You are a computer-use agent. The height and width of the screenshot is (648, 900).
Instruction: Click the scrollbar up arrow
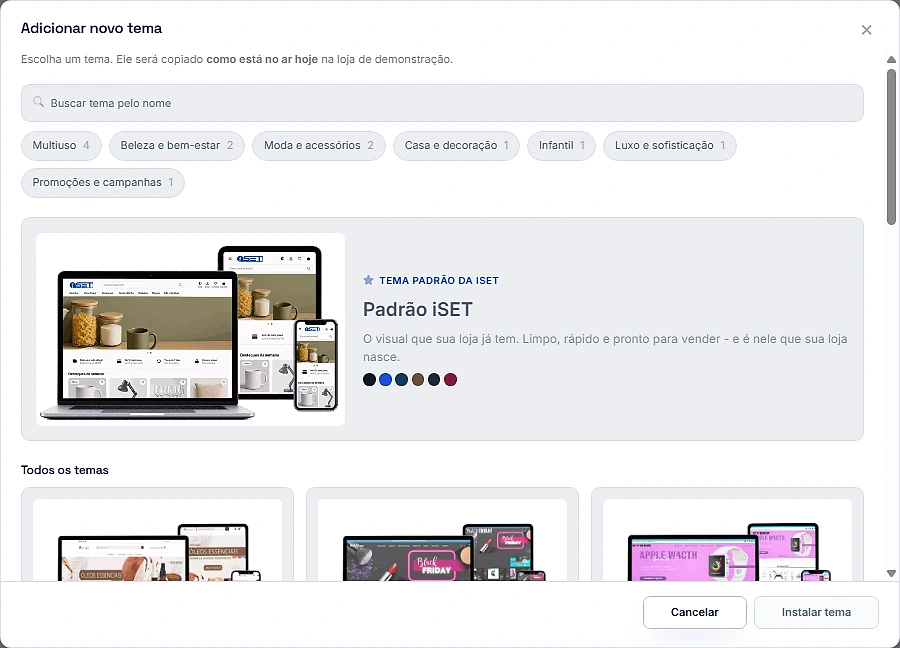coord(891,60)
